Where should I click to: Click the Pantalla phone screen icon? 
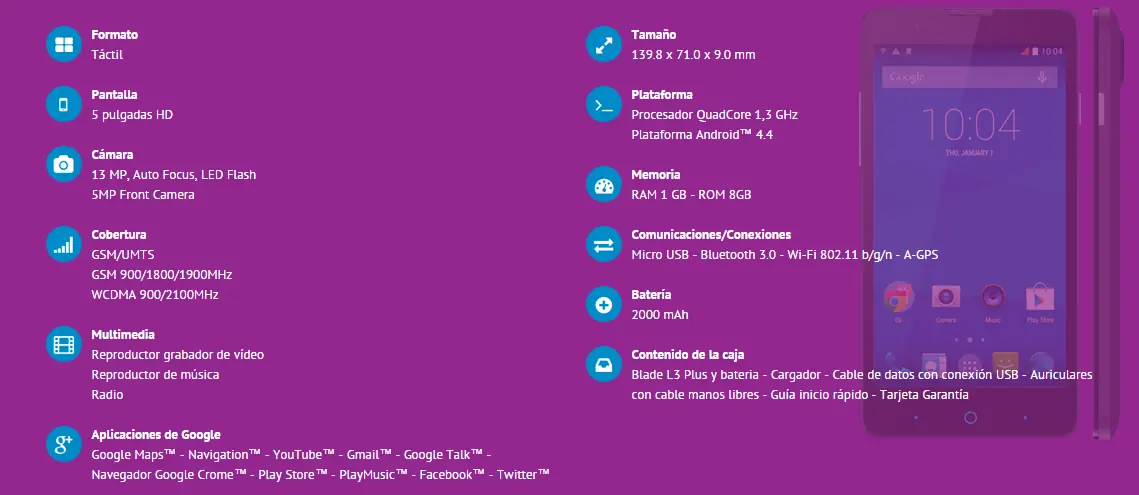64,105
